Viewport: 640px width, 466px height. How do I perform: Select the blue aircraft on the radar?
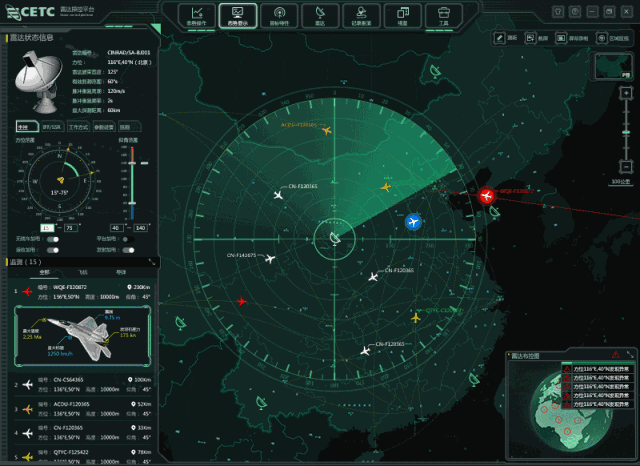click(413, 221)
